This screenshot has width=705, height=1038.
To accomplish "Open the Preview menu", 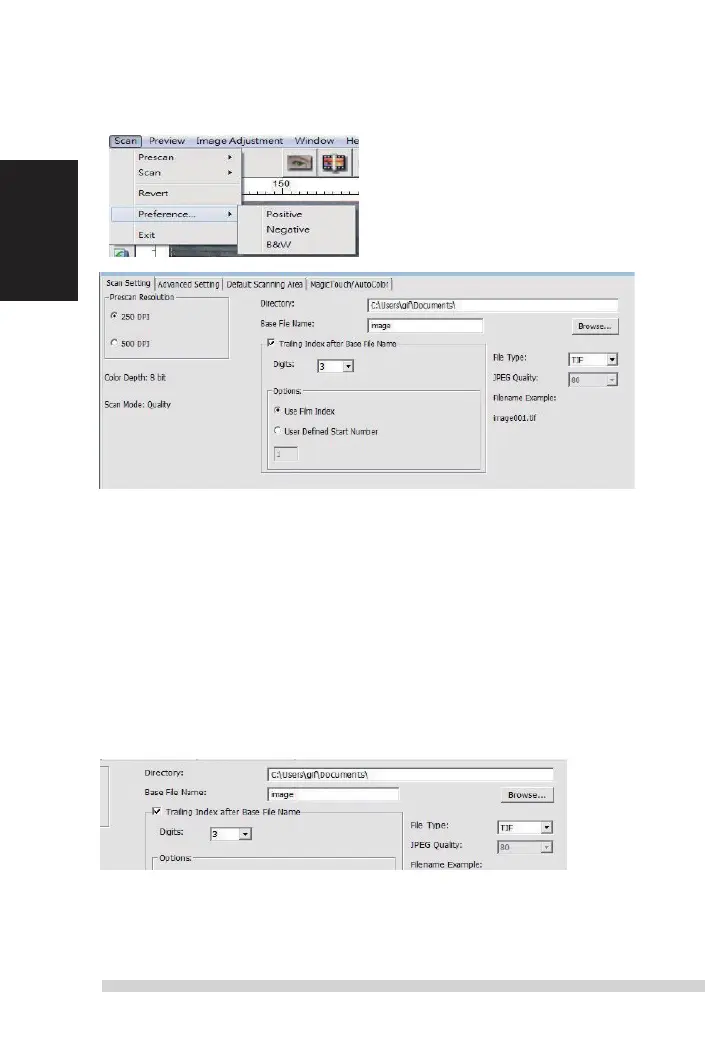I will 167,141.
